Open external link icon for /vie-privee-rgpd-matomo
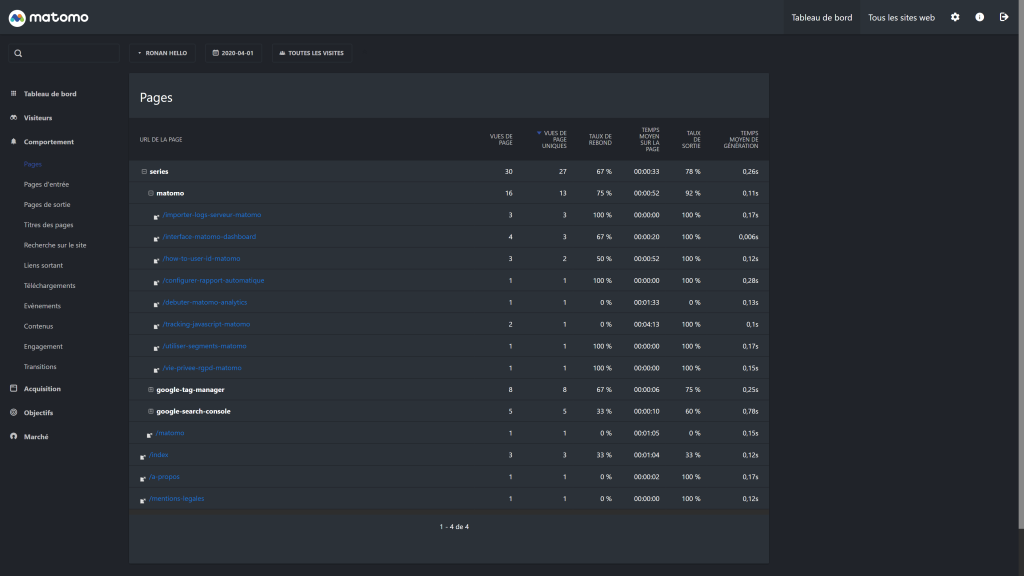The height and width of the screenshot is (576, 1024). tap(156, 370)
